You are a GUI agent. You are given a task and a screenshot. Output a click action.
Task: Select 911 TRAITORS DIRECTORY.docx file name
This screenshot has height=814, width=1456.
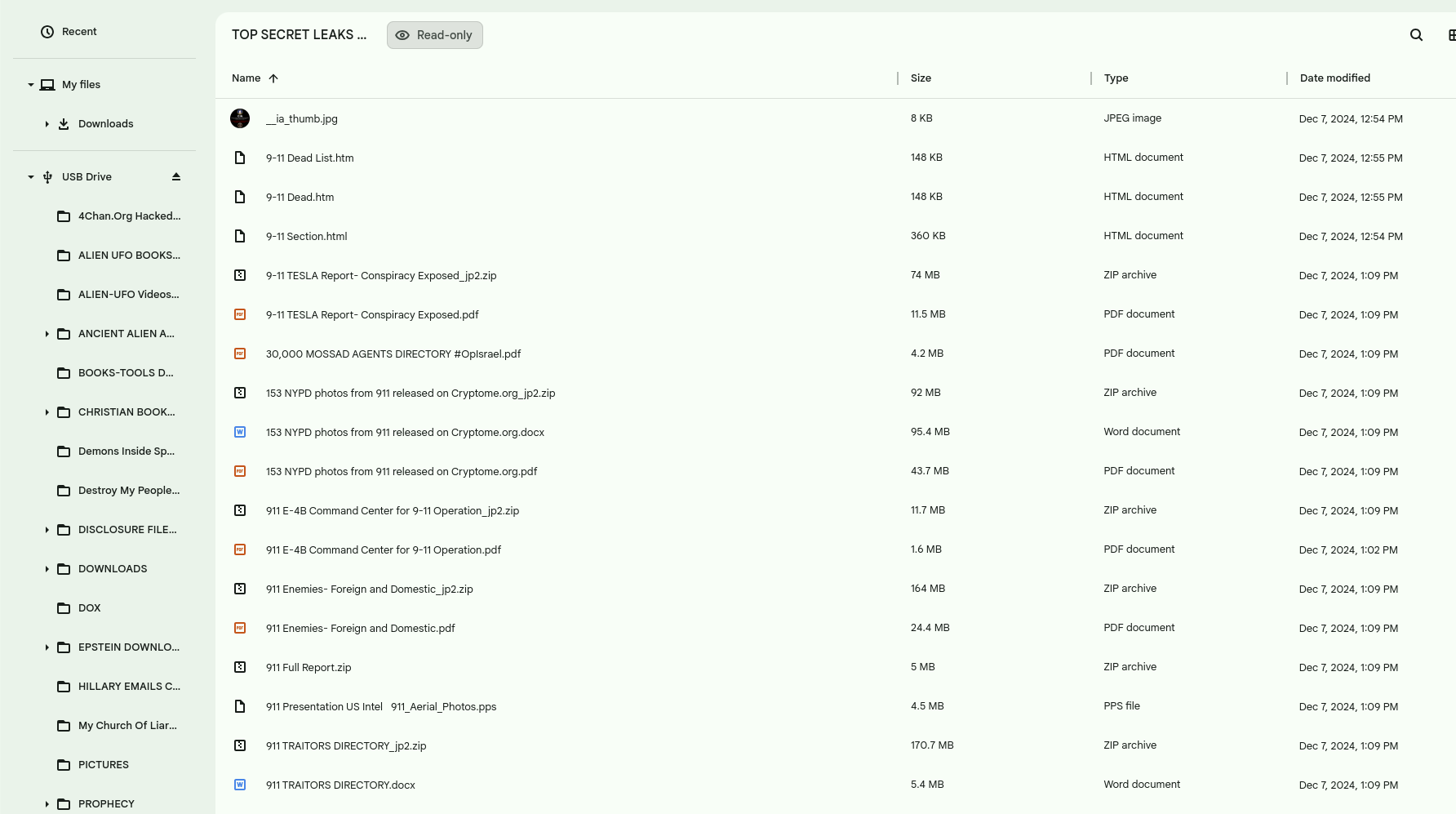(340, 785)
